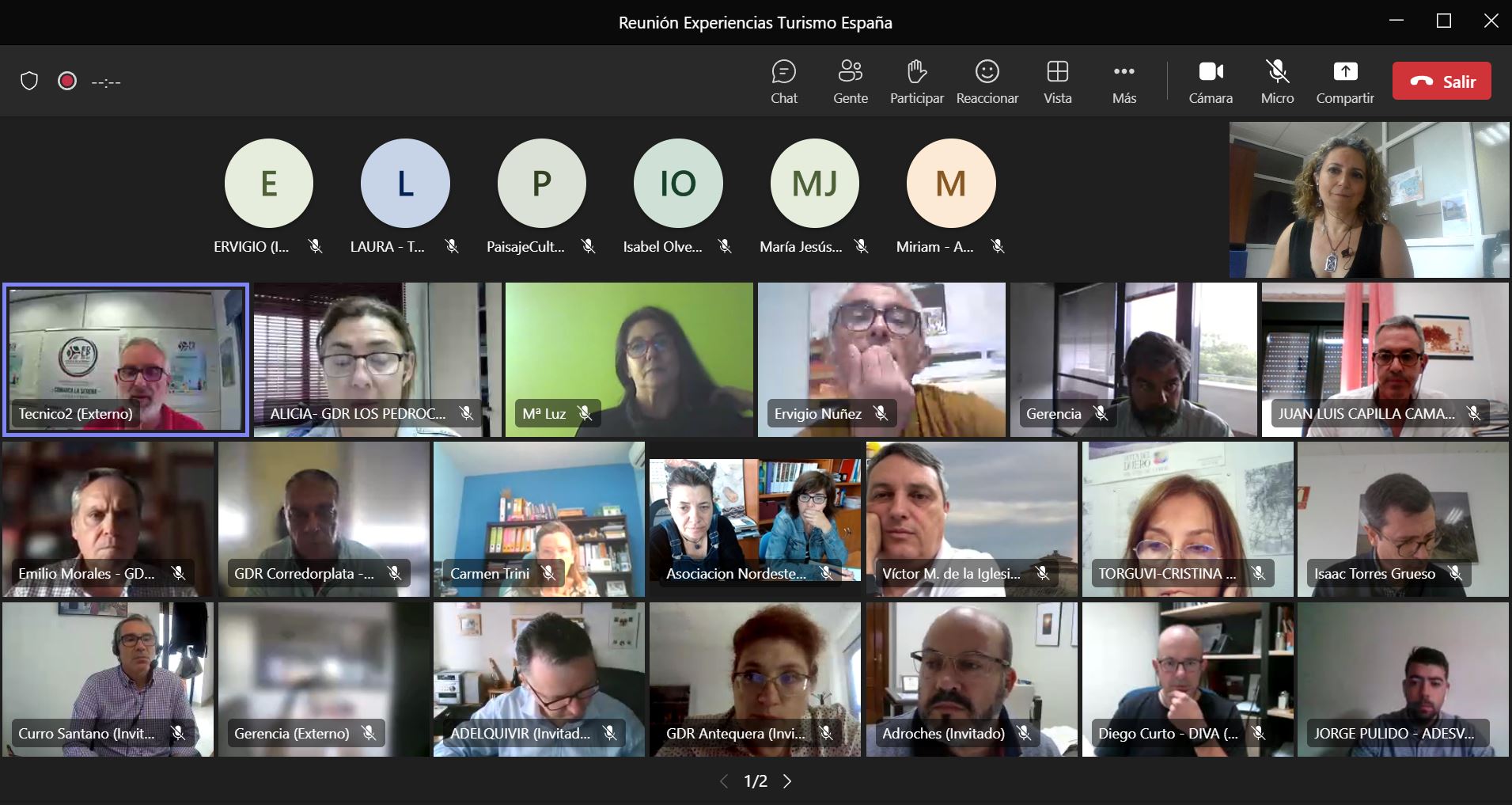The width and height of the screenshot is (1512, 805).
Task: Share screen with Compartir icon
Action: coord(1344,72)
